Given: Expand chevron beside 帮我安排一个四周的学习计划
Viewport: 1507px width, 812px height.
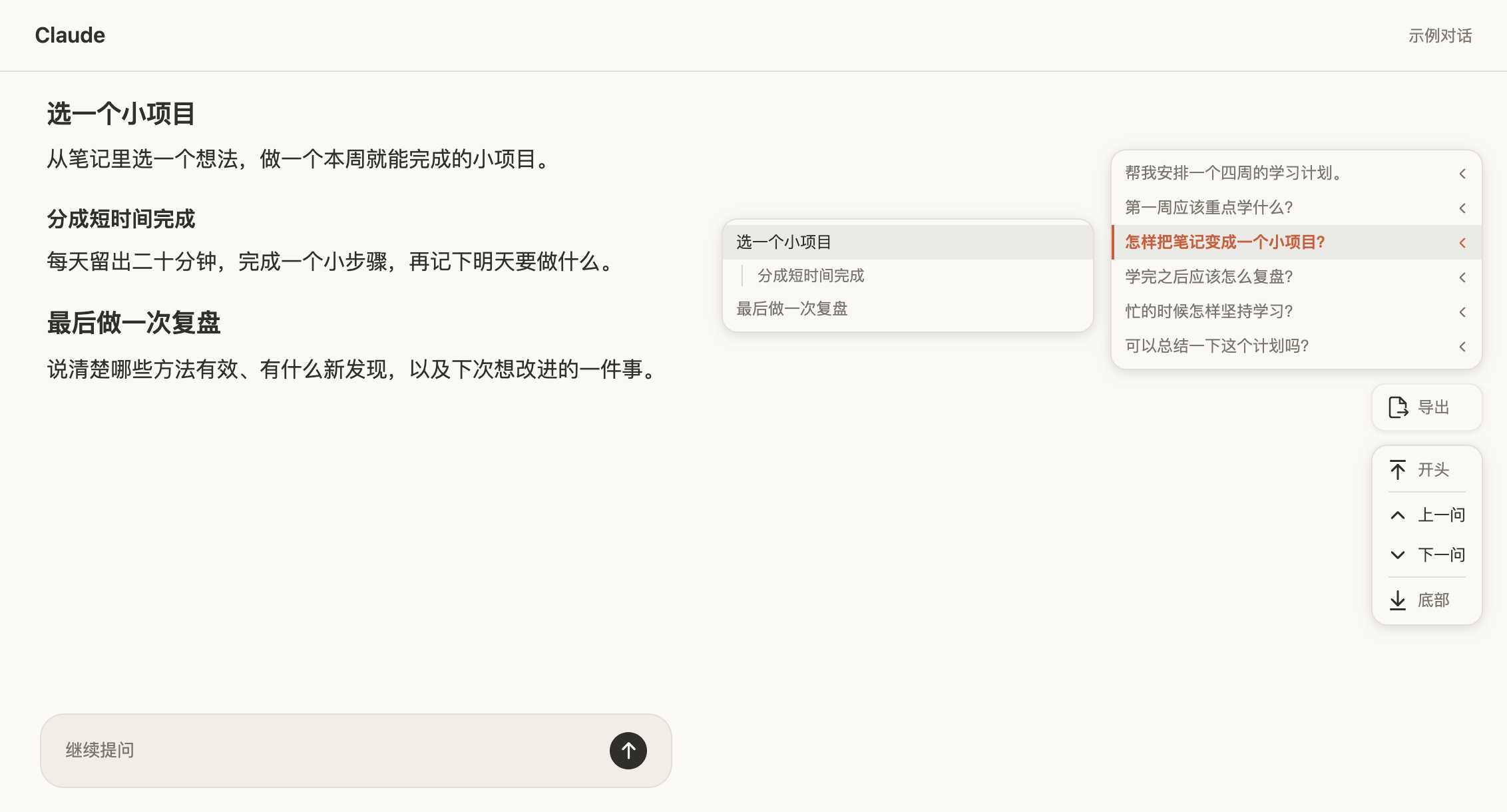Looking at the screenshot, I should click(1462, 174).
